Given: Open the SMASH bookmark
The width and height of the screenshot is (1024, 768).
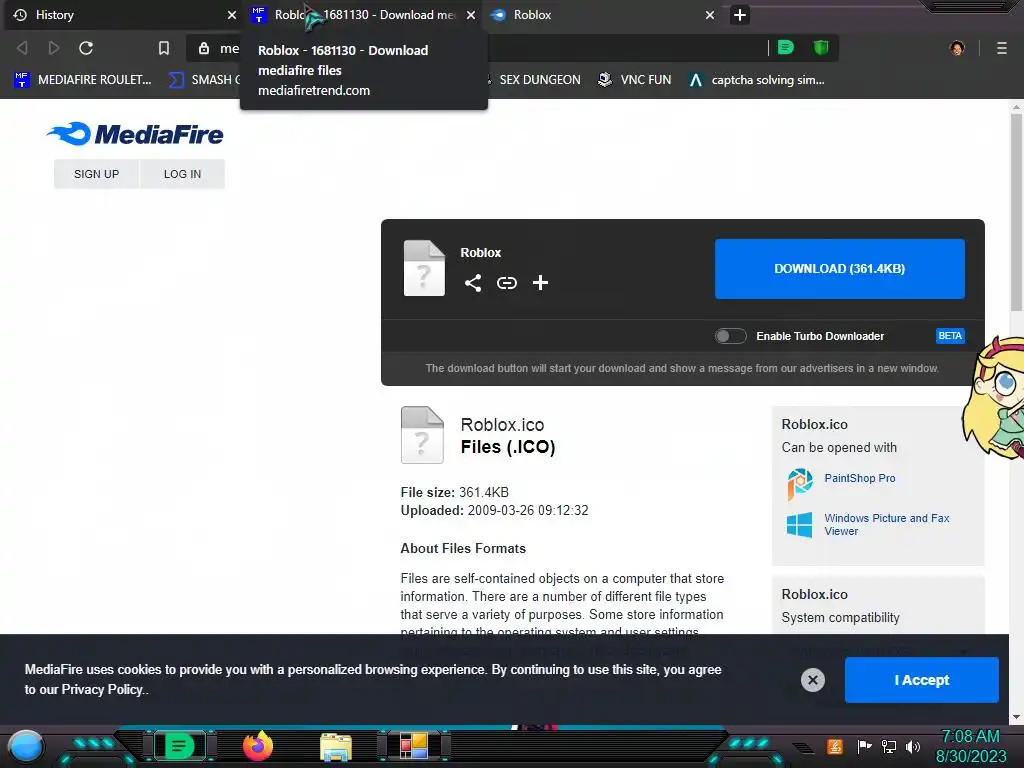Looking at the screenshot, I should 204,80.
